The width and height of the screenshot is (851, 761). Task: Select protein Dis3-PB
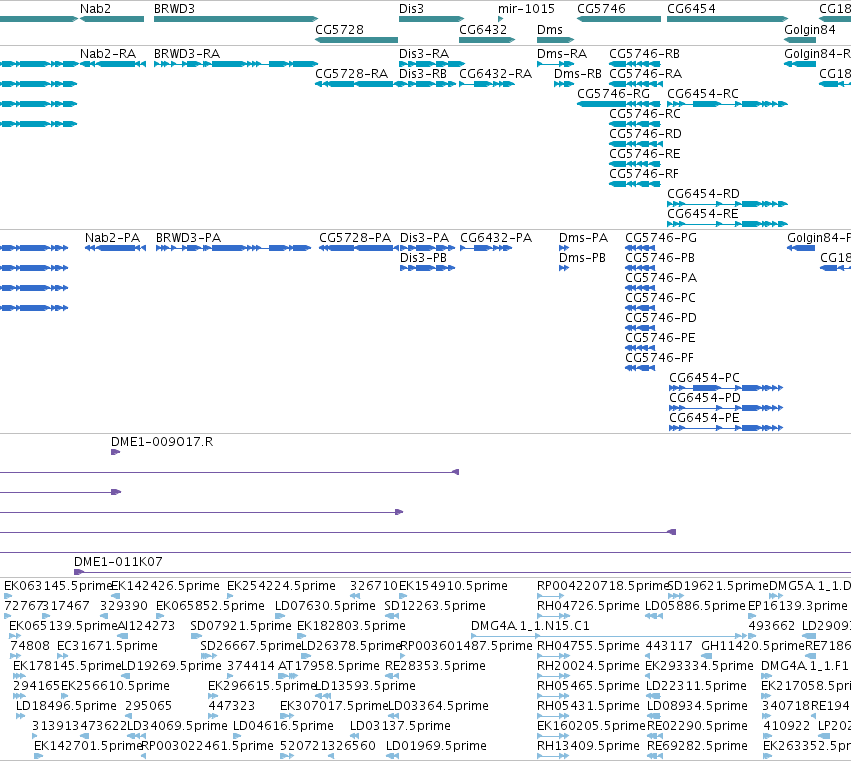[423, 258]
